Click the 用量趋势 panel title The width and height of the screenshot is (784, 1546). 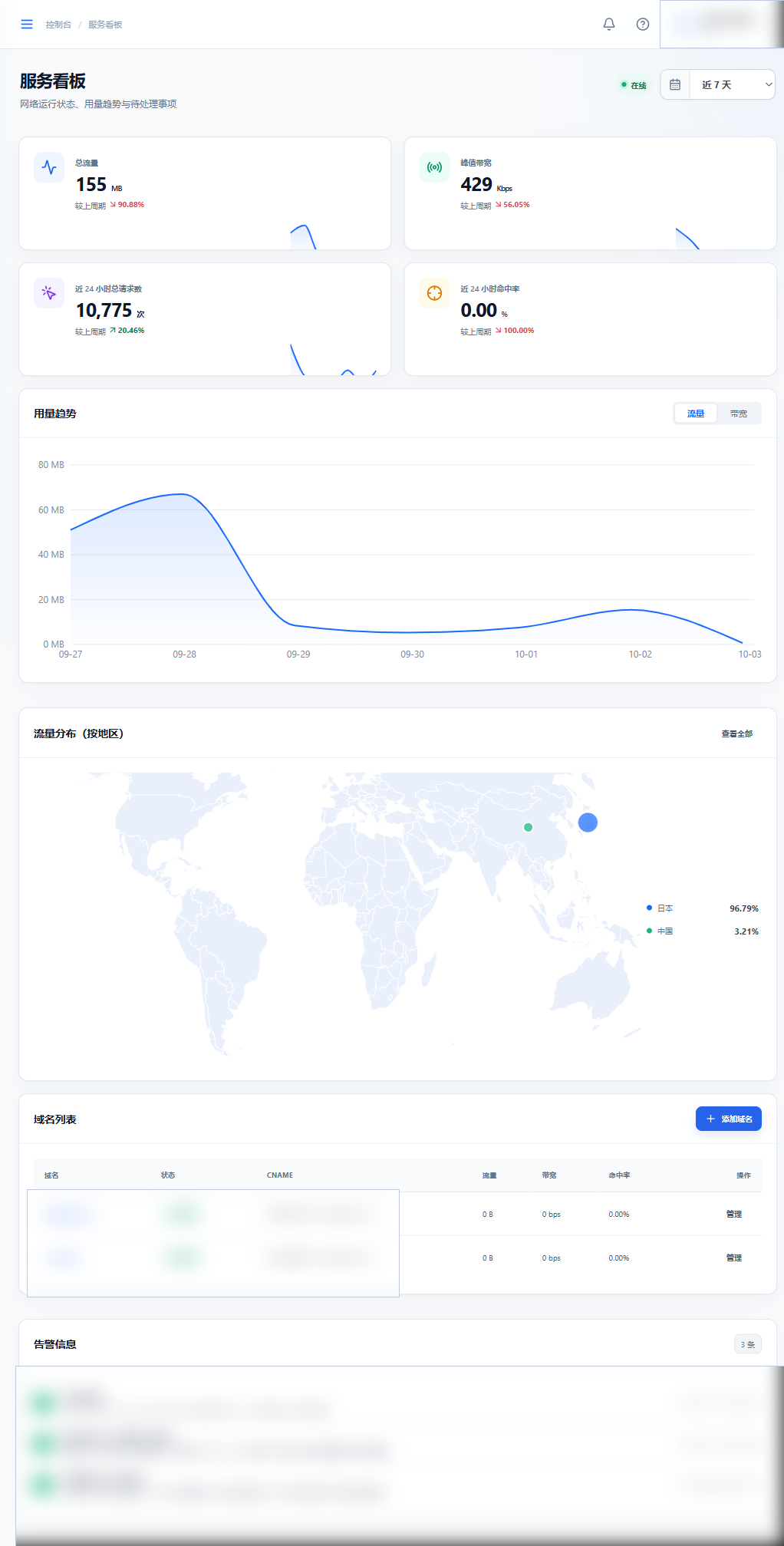[x=55, y=414]
